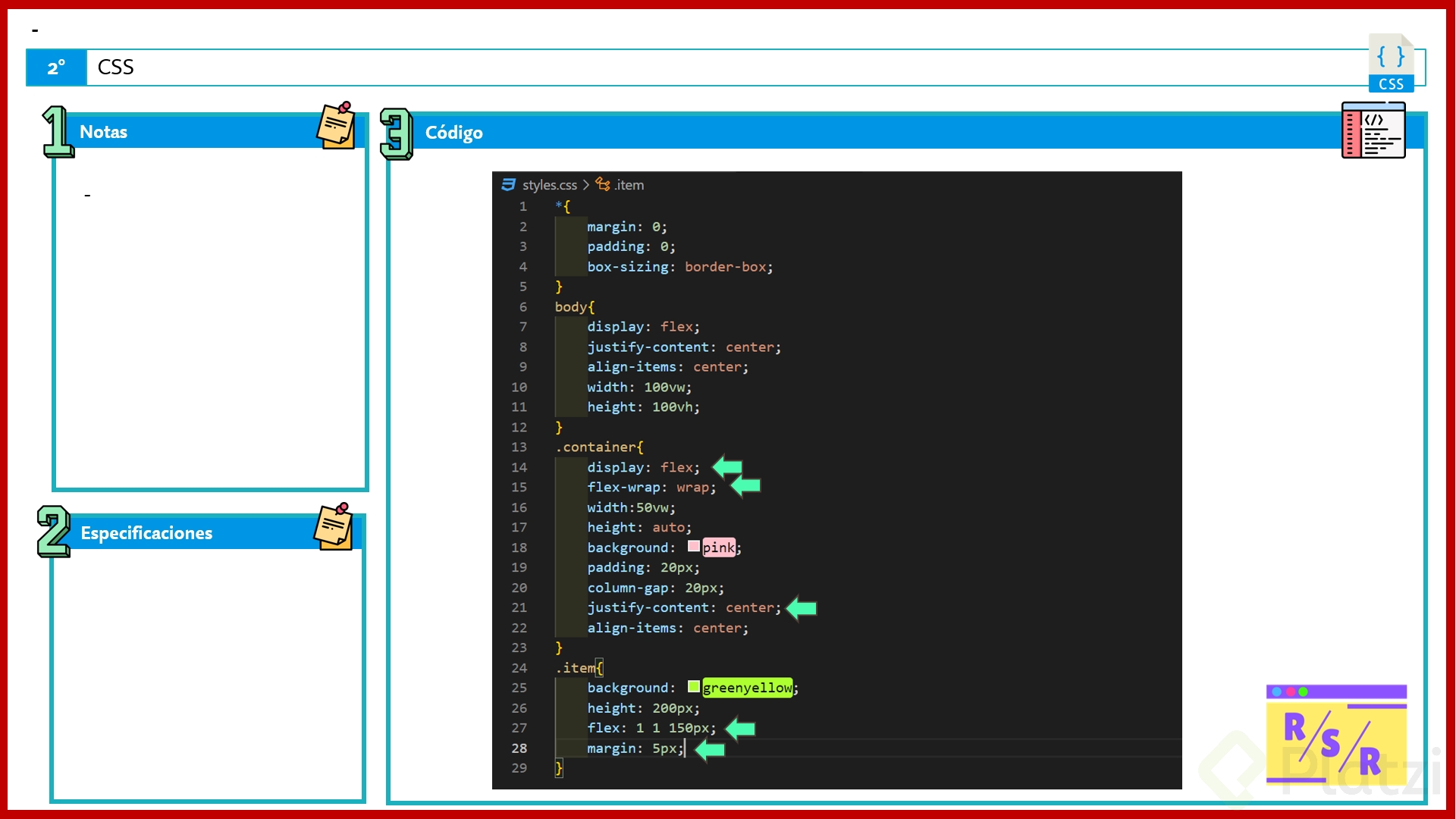1456x819 pixels.
Task: Expand the breadcrumb chevron after styles.css
Action: click(586, 185)
